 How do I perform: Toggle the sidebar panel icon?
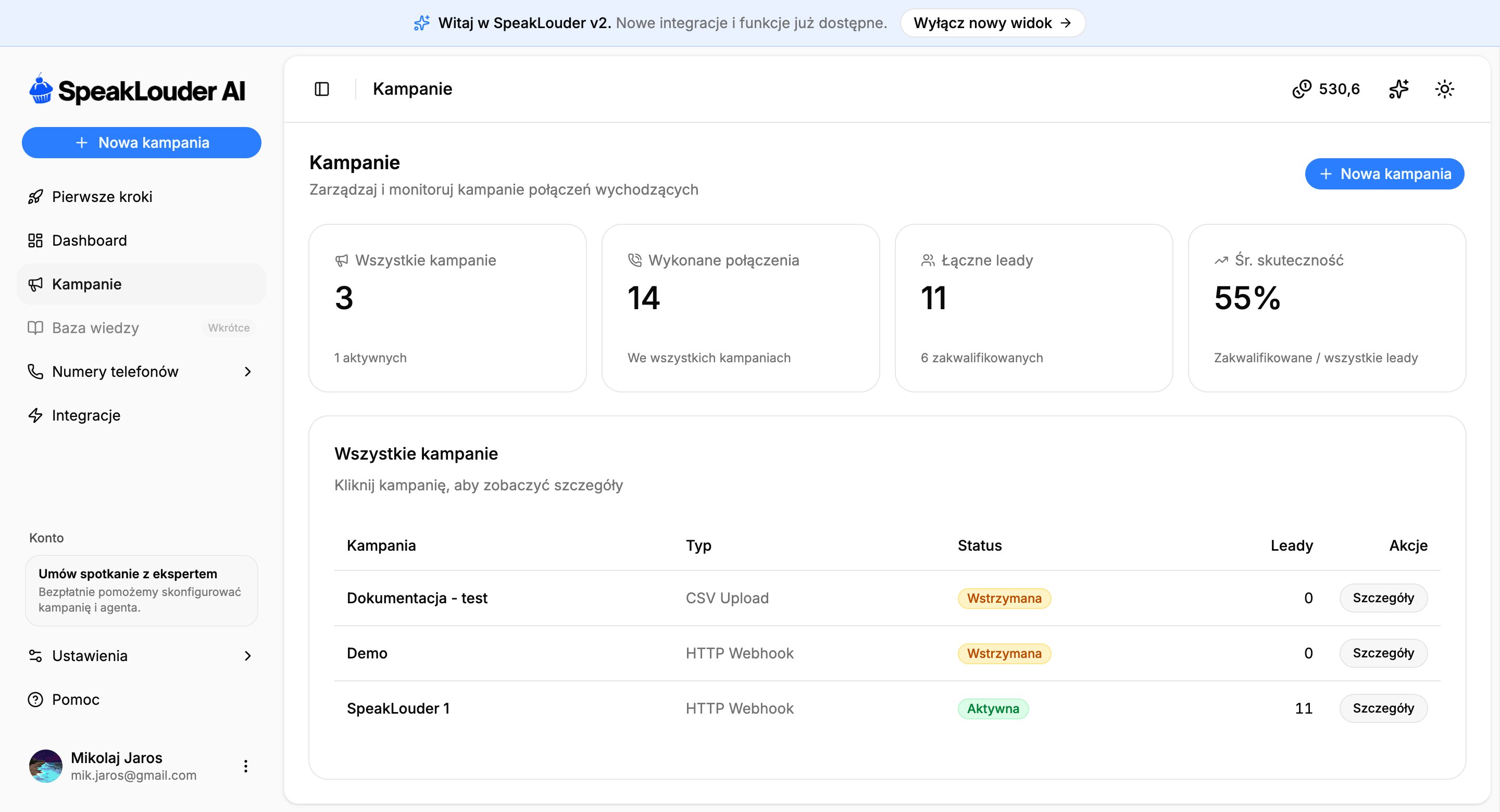[x=321, y=89]
